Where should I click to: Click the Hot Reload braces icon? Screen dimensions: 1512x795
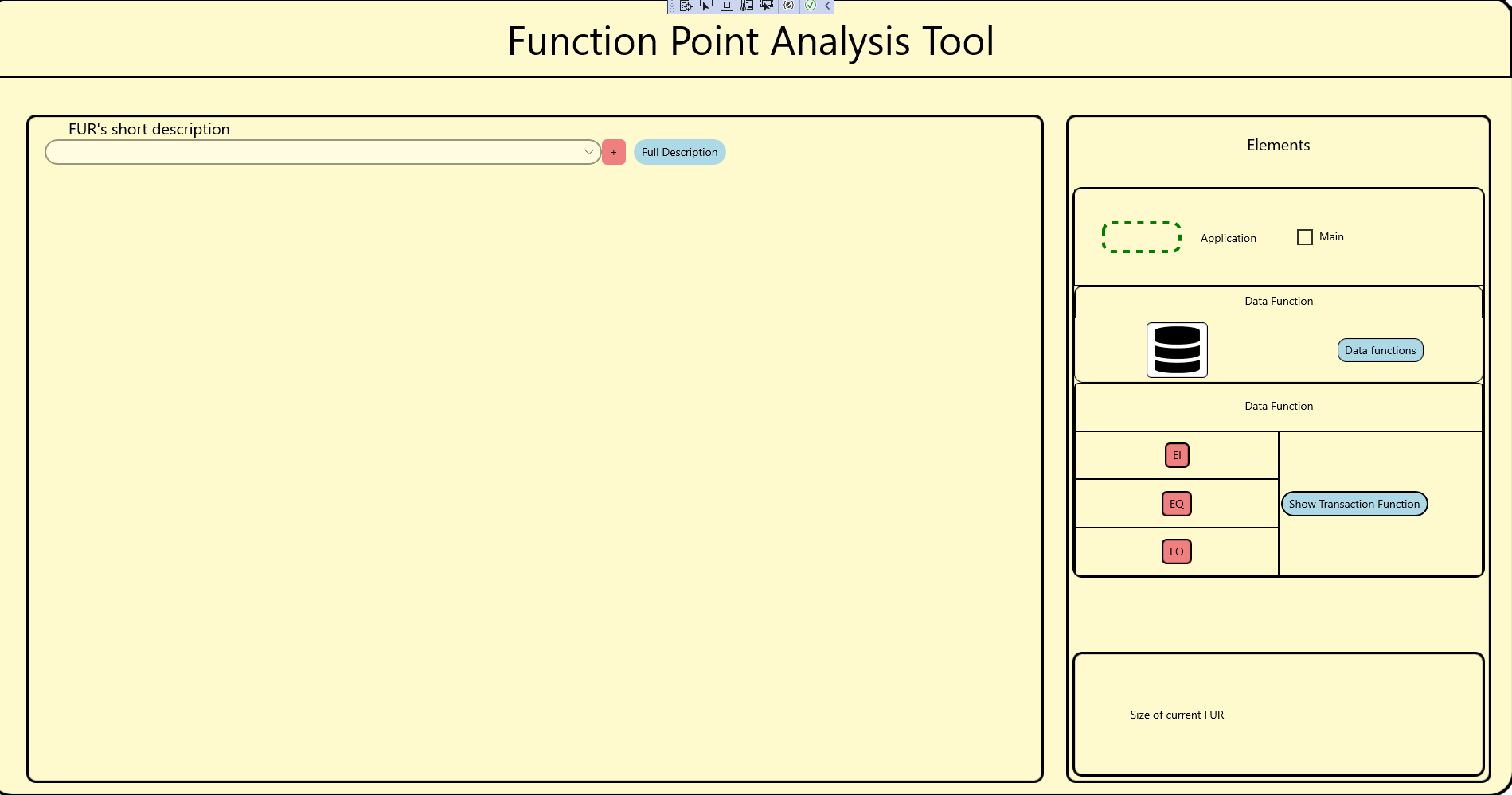tap(788, 6)
